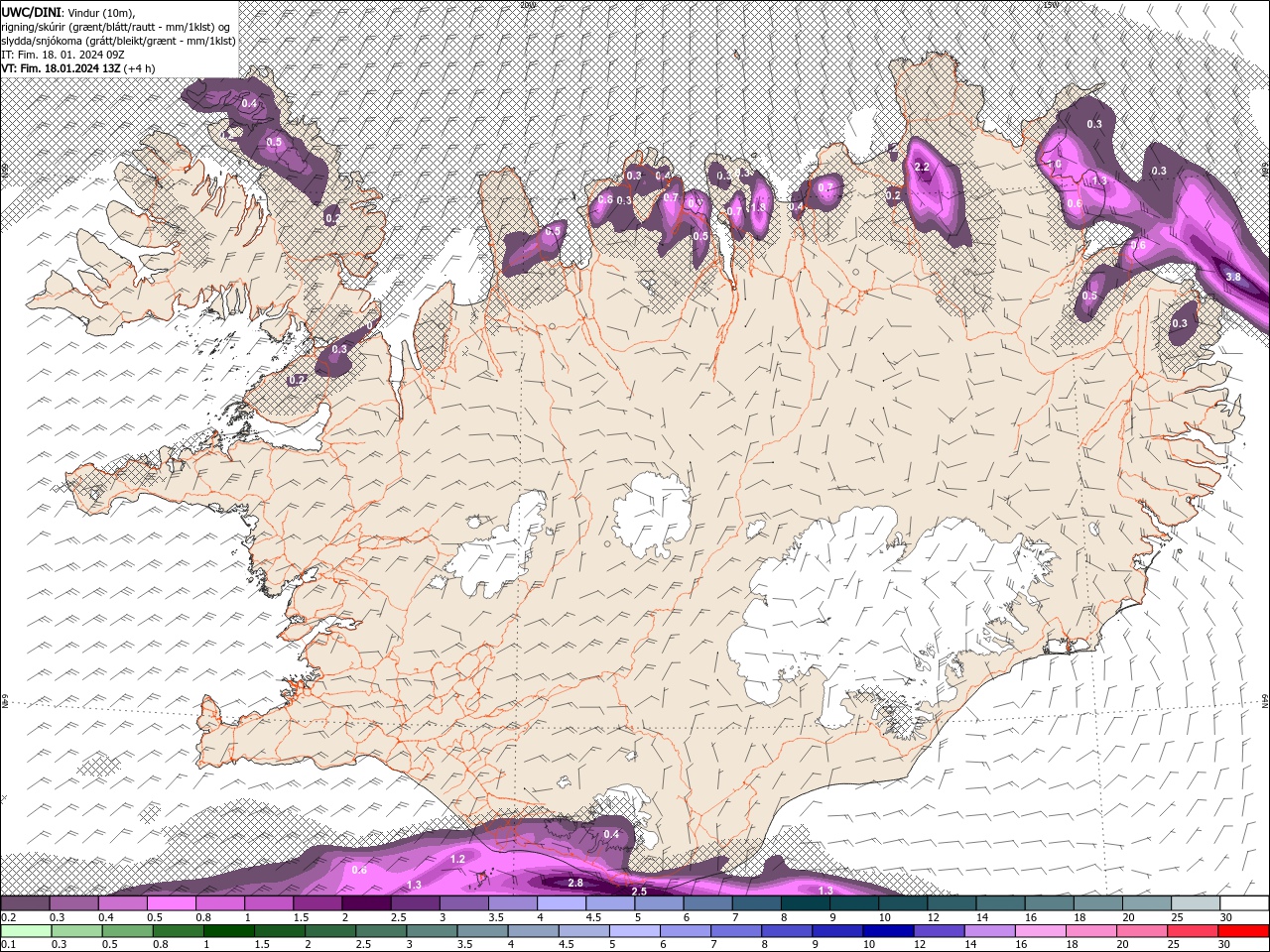Upper legend: pick swatch between 12 and 14

point(952,903)
